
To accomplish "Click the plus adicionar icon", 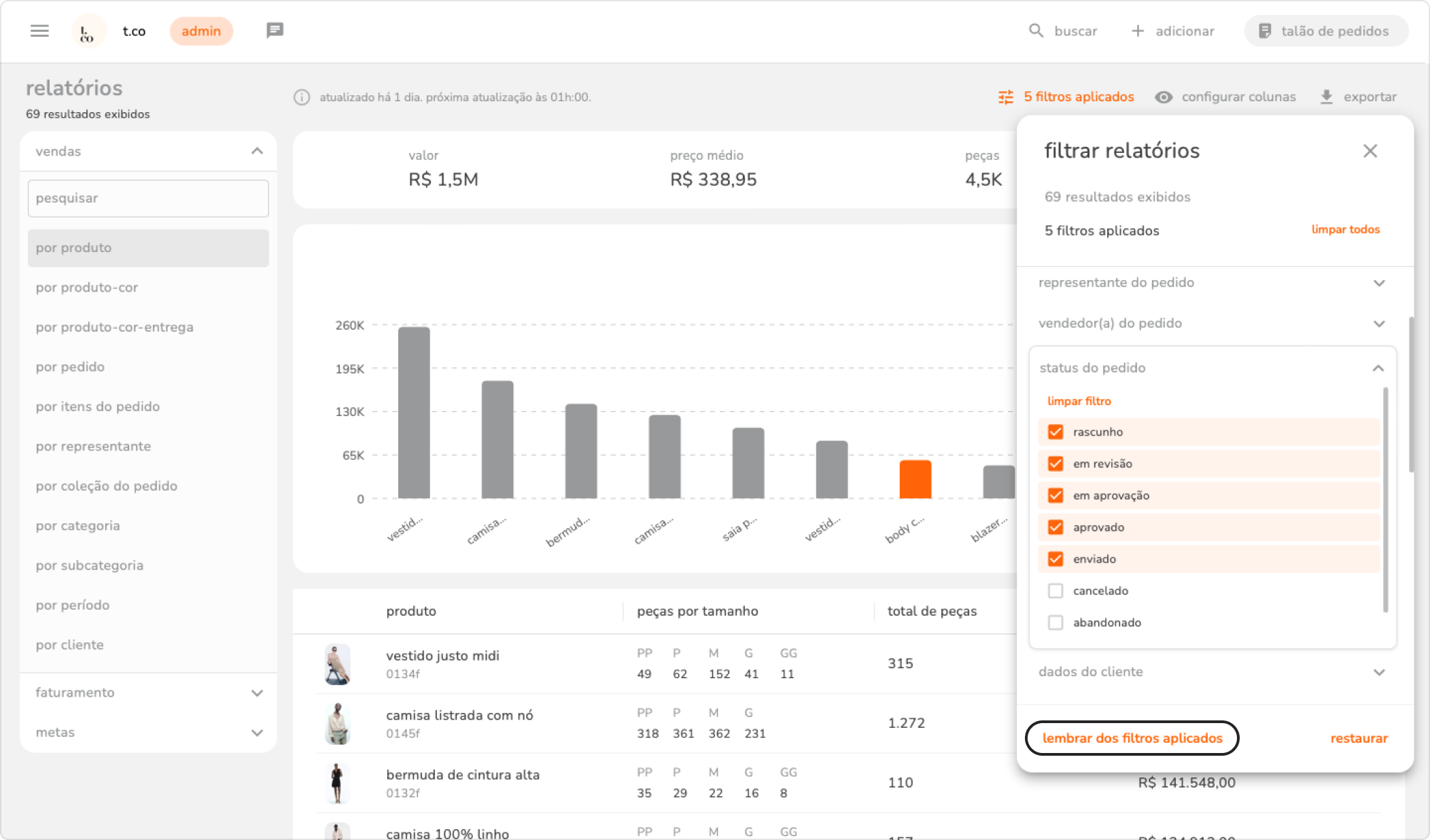I will 1138,31.
